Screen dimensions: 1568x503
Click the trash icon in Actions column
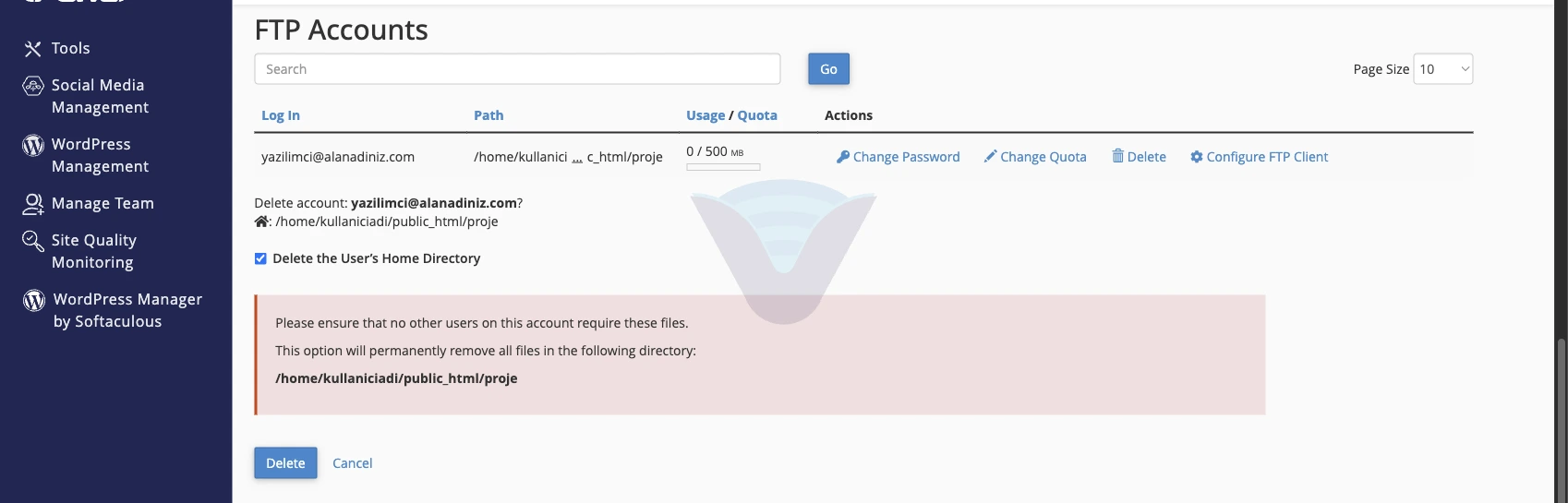click(1117, 156)
